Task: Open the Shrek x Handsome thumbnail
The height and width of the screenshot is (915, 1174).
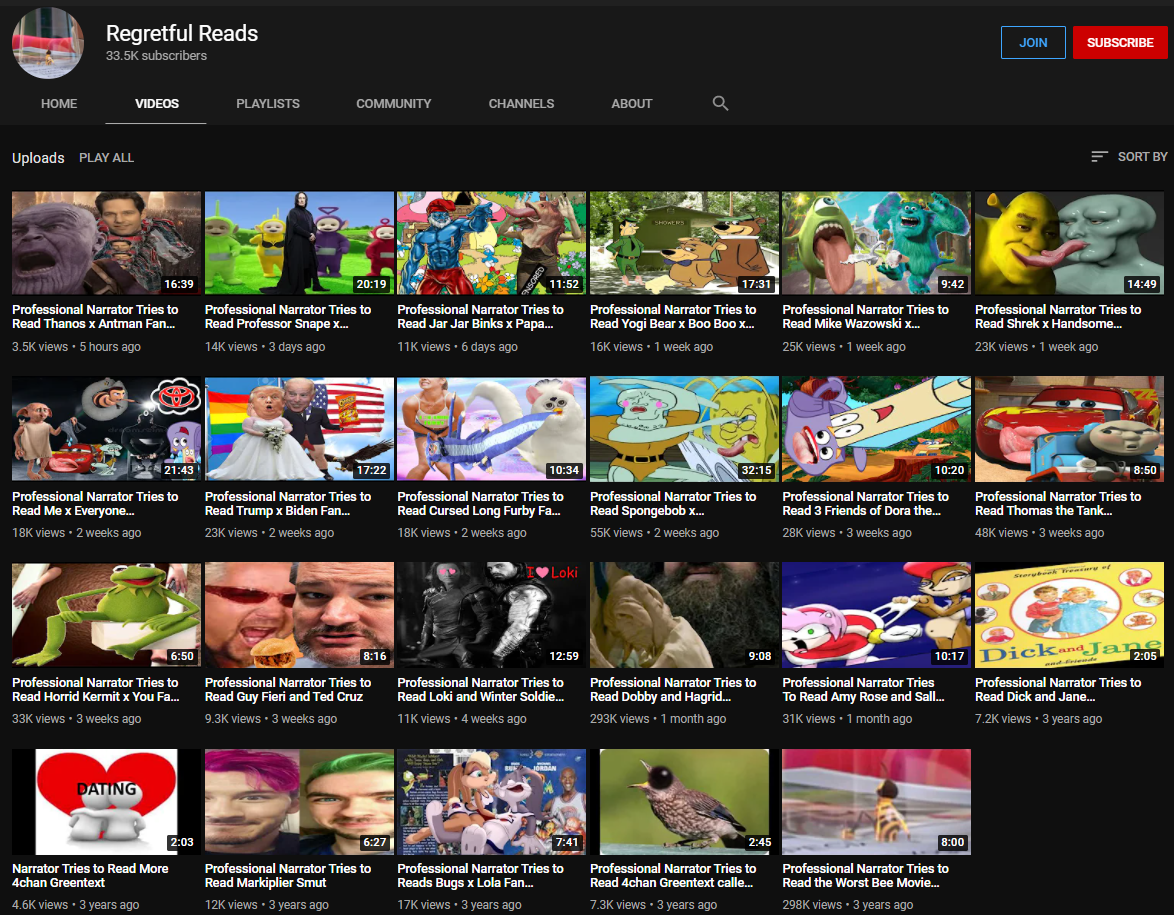Action: [x=1069, y=243]
